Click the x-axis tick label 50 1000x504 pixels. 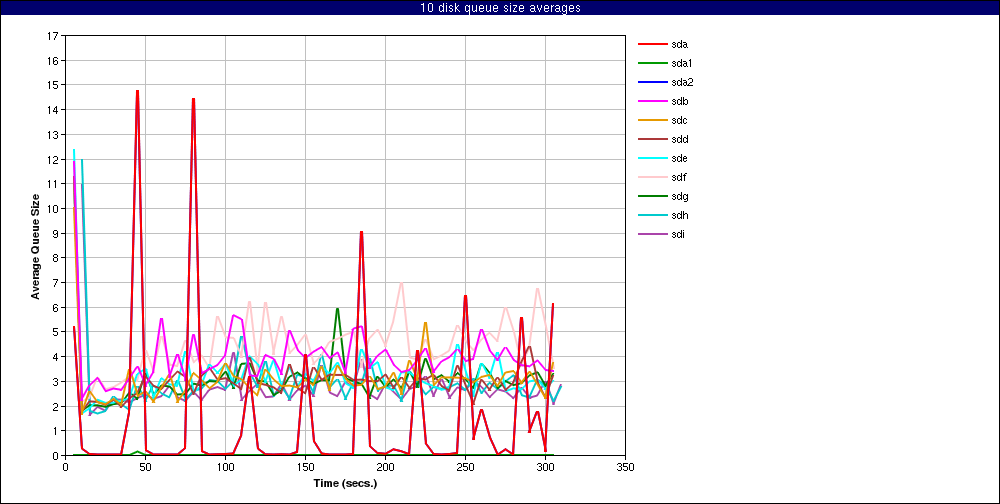(145, 468)
